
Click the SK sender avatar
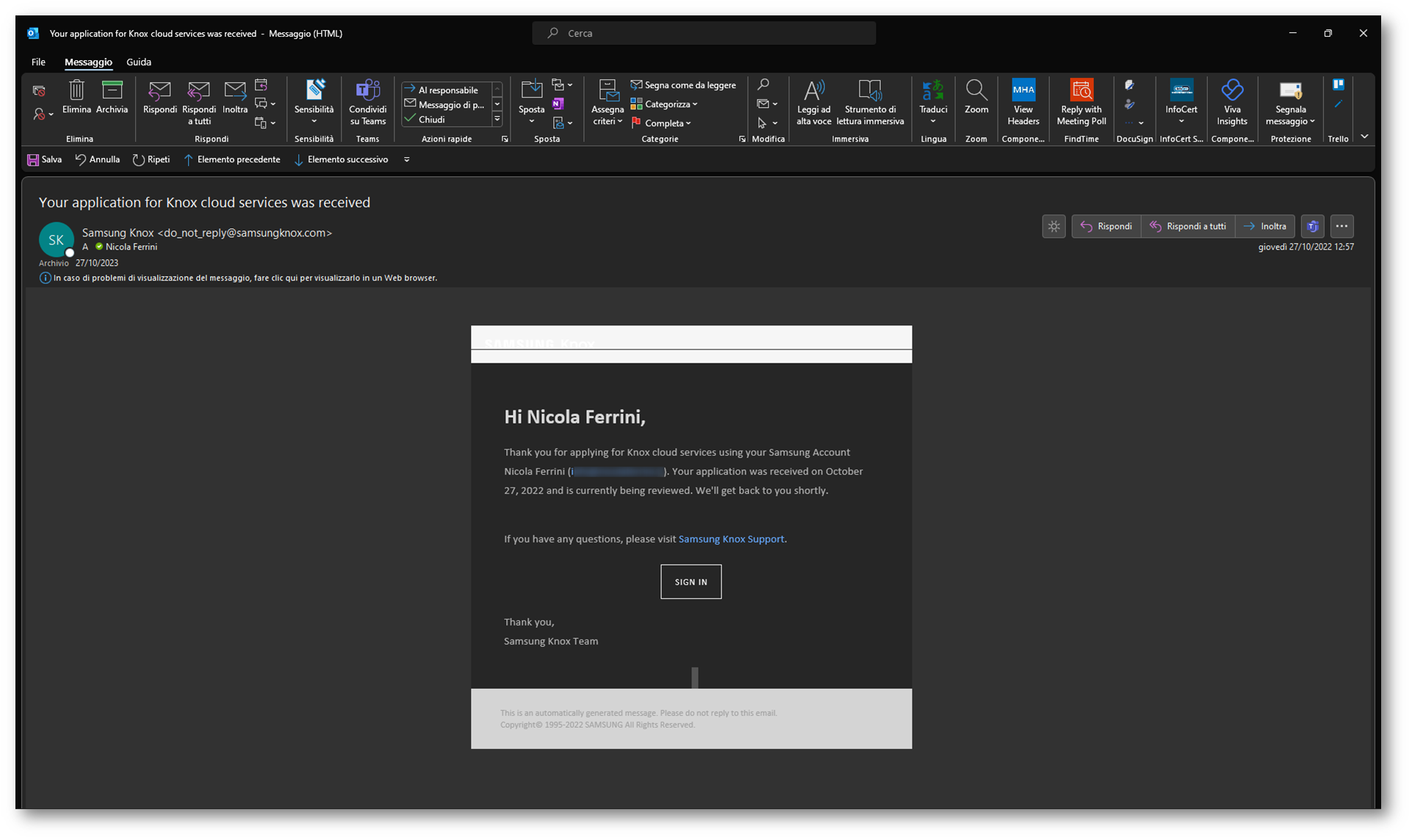tap(56, 240)
